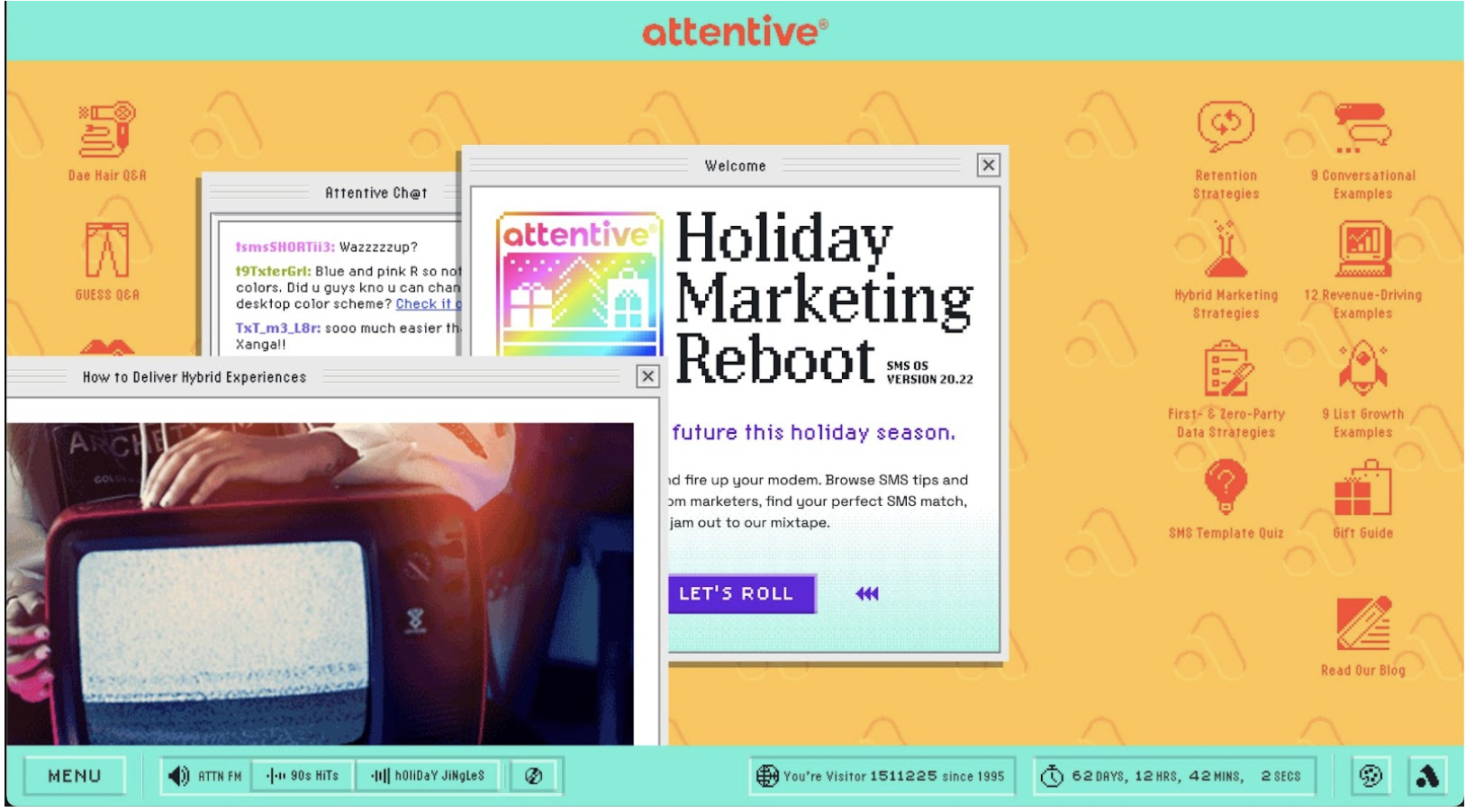Close the Welcome window
The height and width of the screenshot is (812, 1466).
988,166
